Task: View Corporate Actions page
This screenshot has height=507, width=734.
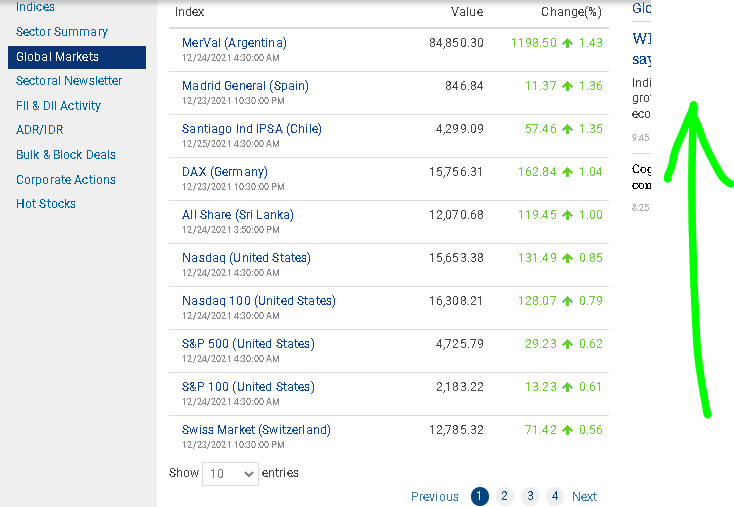Action: point(66,180)
